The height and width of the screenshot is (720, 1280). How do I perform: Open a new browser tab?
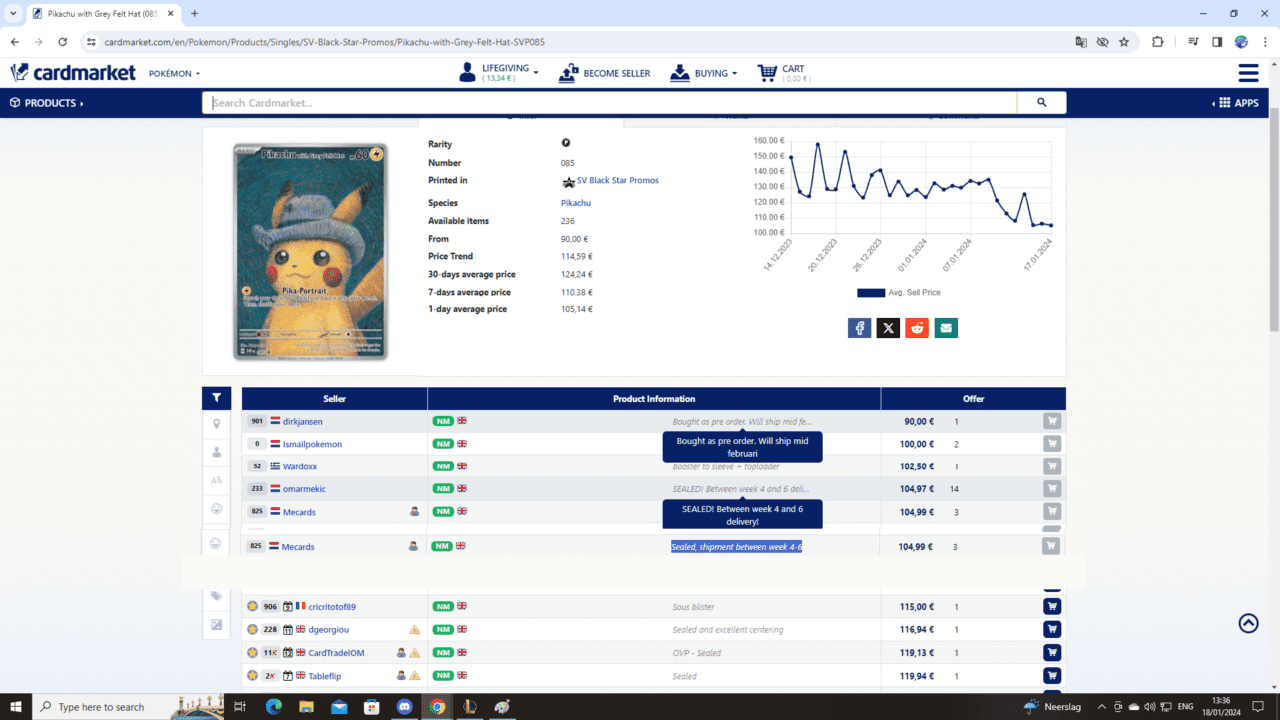pyautogui.click(x=194, y=14)
